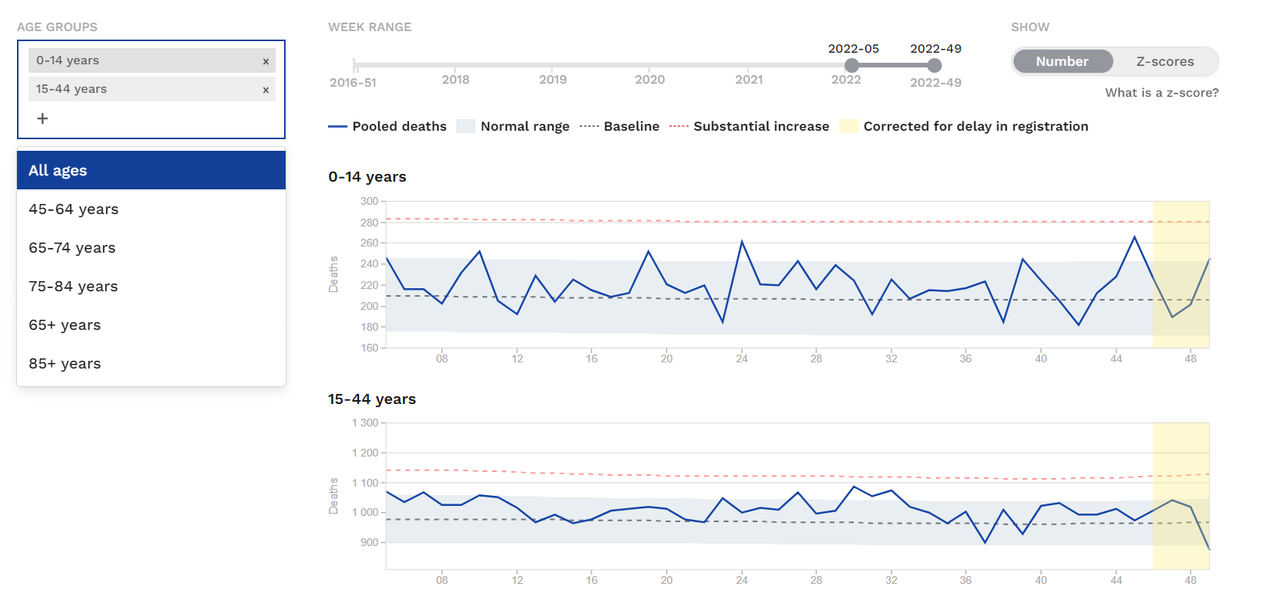1280x615 pixels.
Task: Click the 'SHOW' heading
Action: [x=1030, y=27]
